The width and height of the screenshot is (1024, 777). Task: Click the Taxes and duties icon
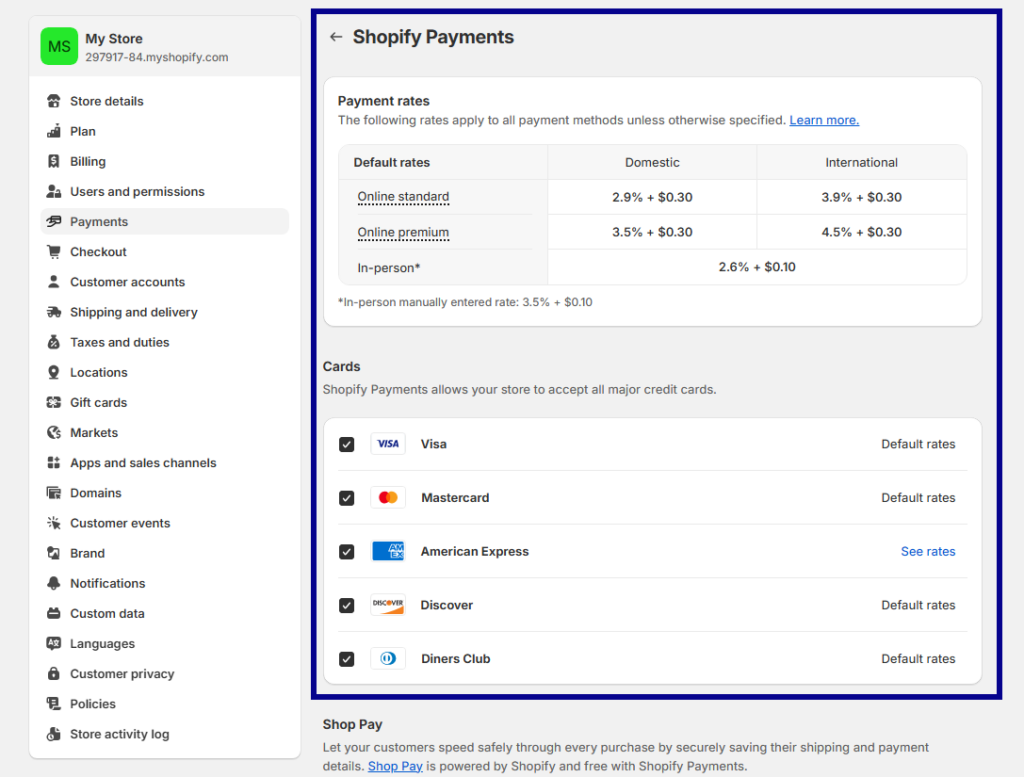[54, 342]
